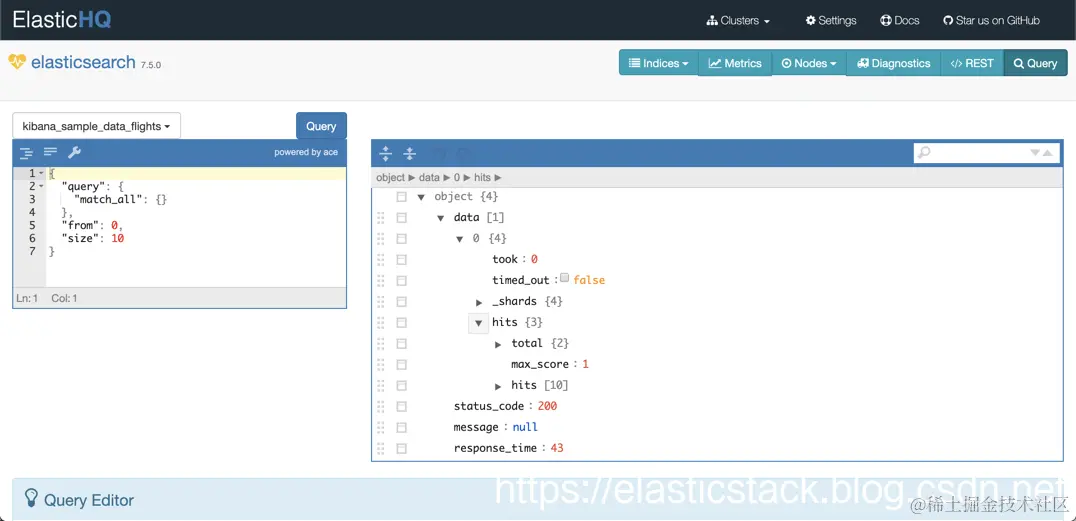Place cursor on "size": 10 line
This screenshot has height=521, width=1076.
pos(196,238)
